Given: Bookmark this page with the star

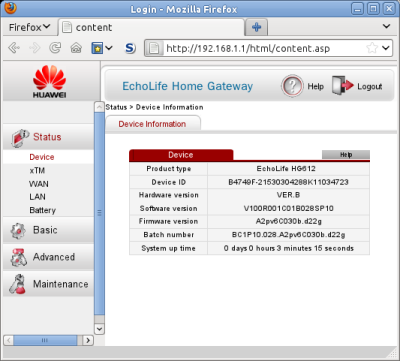Looking at the screenshot, I should click(372, 48).
